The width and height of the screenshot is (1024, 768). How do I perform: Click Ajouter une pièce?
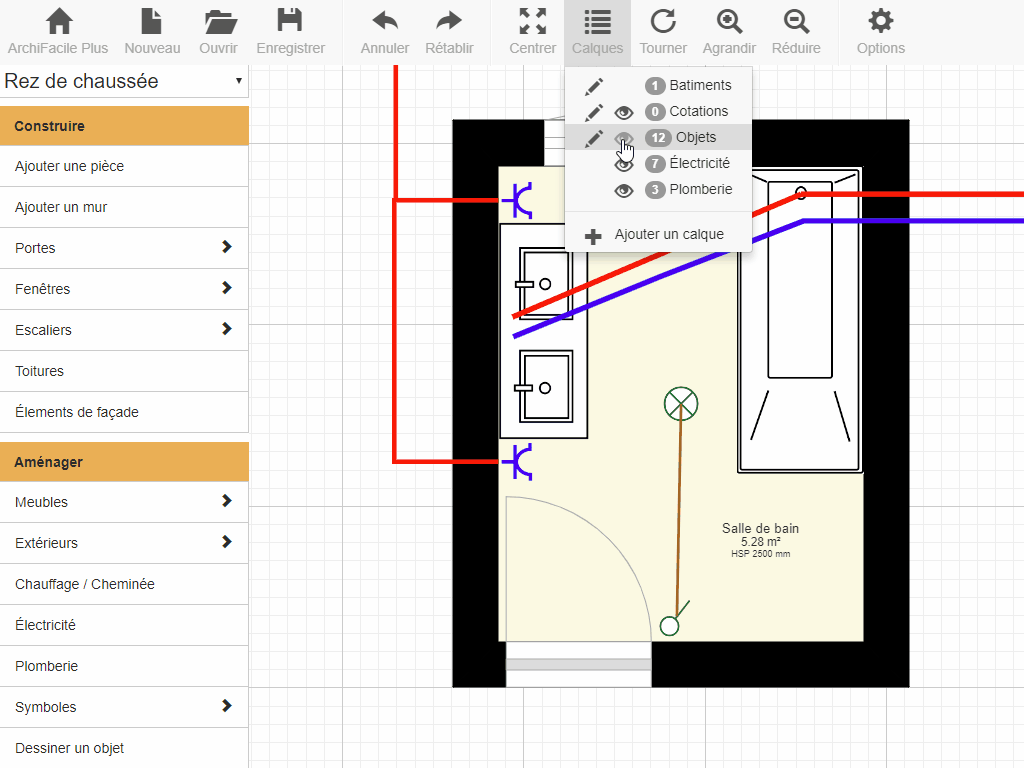pos(124,166)
